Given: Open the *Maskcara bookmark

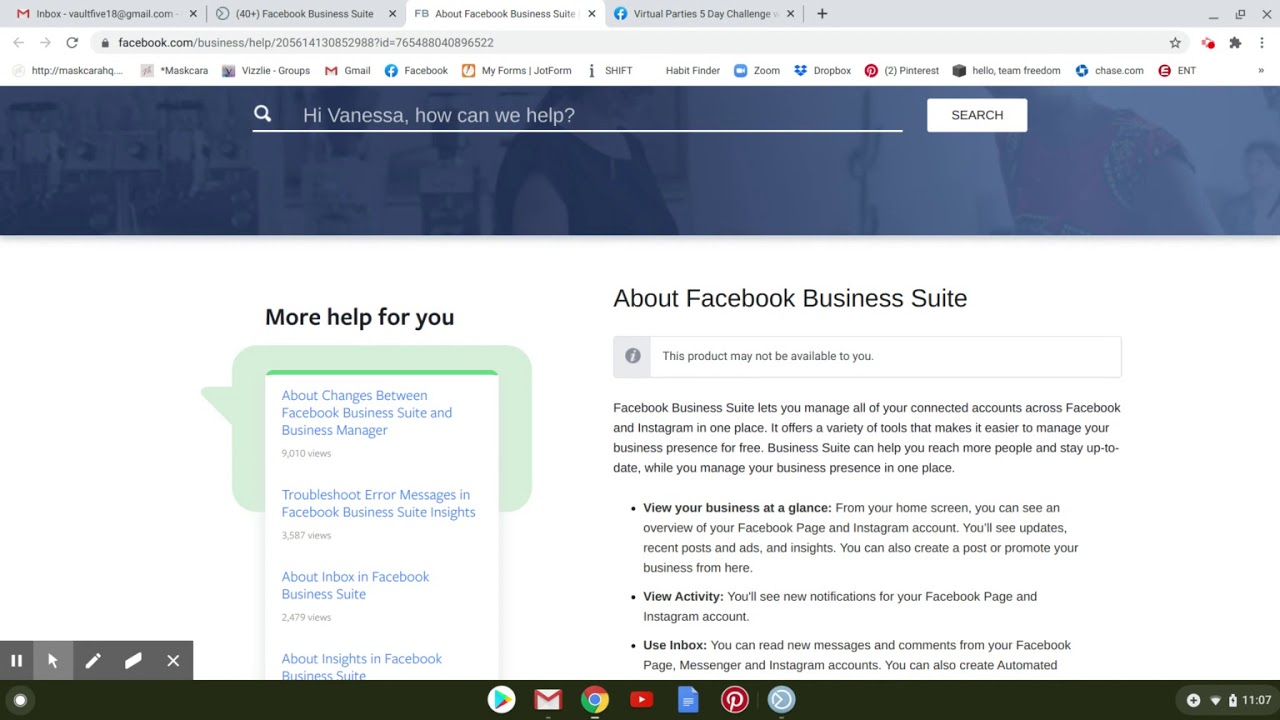Looking at the screenshot, I should coord(175,71).
